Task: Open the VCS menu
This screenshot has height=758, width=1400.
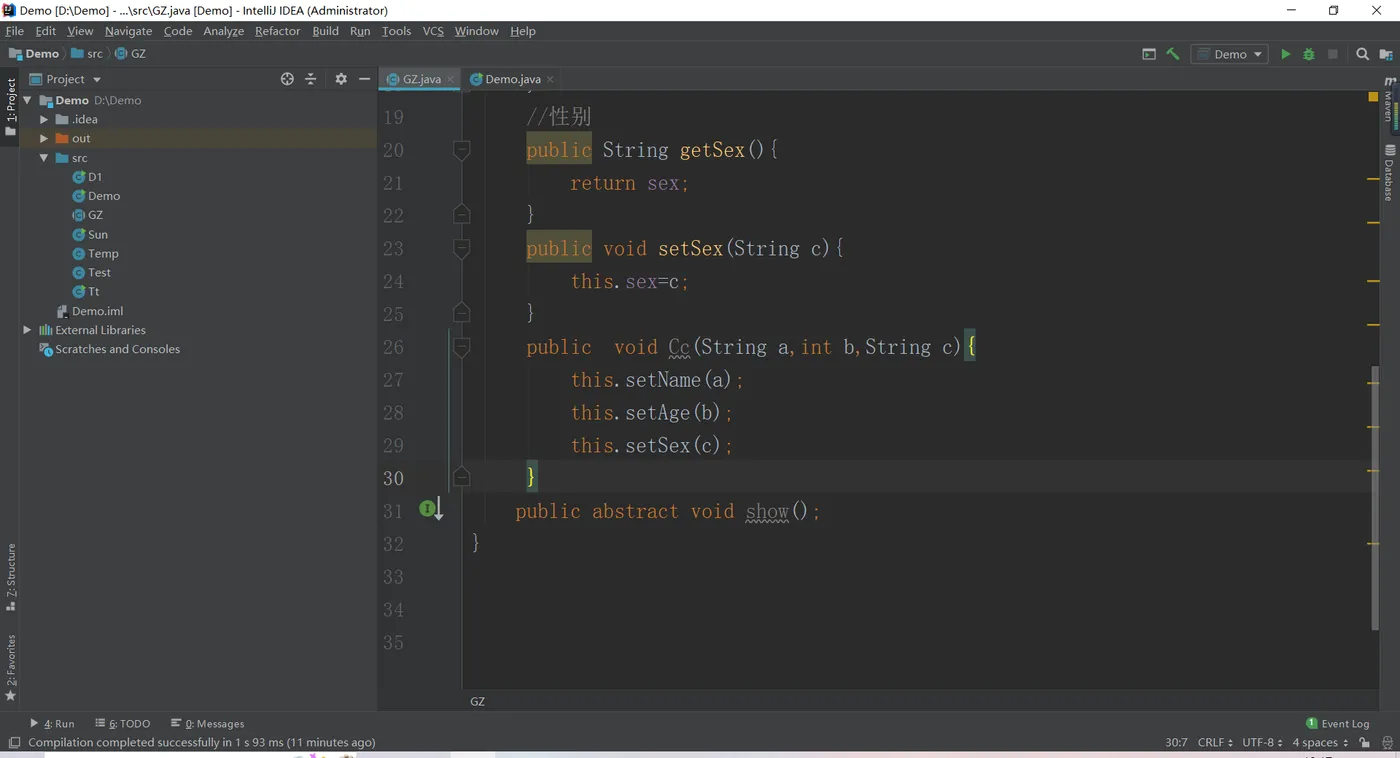Action: (x=433, y=31)
